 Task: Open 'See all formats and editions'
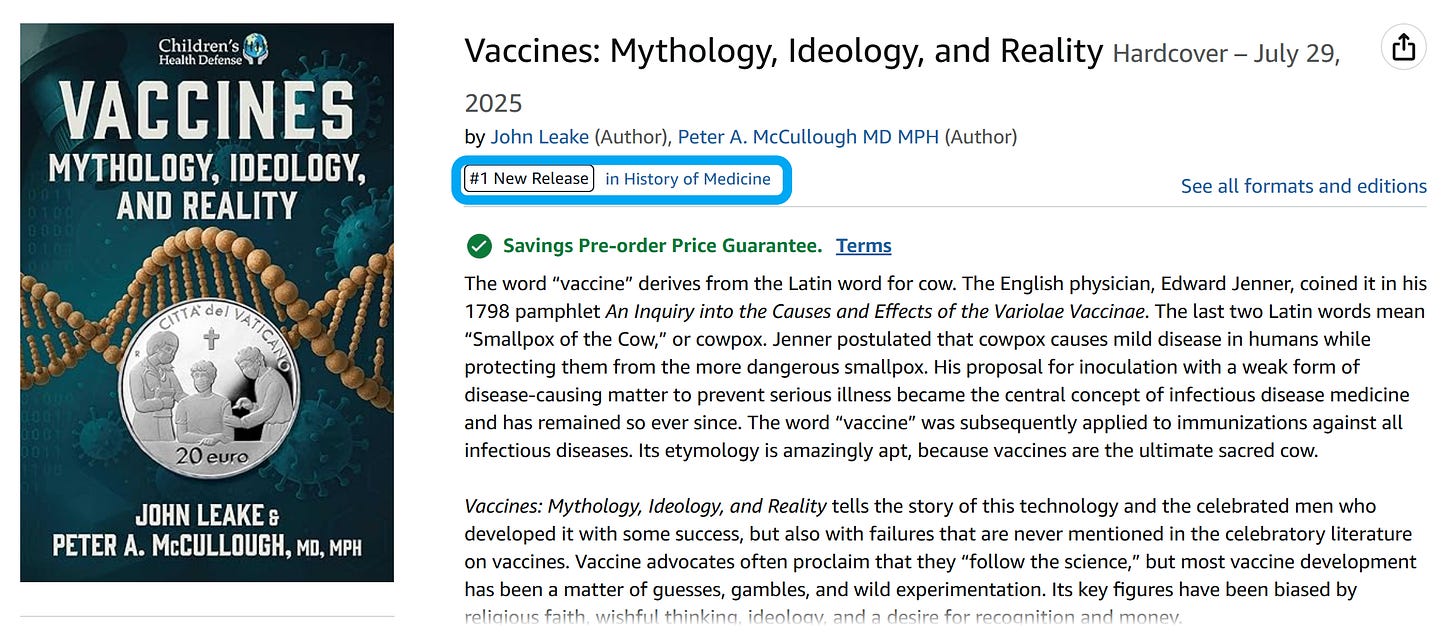[x=1303, y=186]
